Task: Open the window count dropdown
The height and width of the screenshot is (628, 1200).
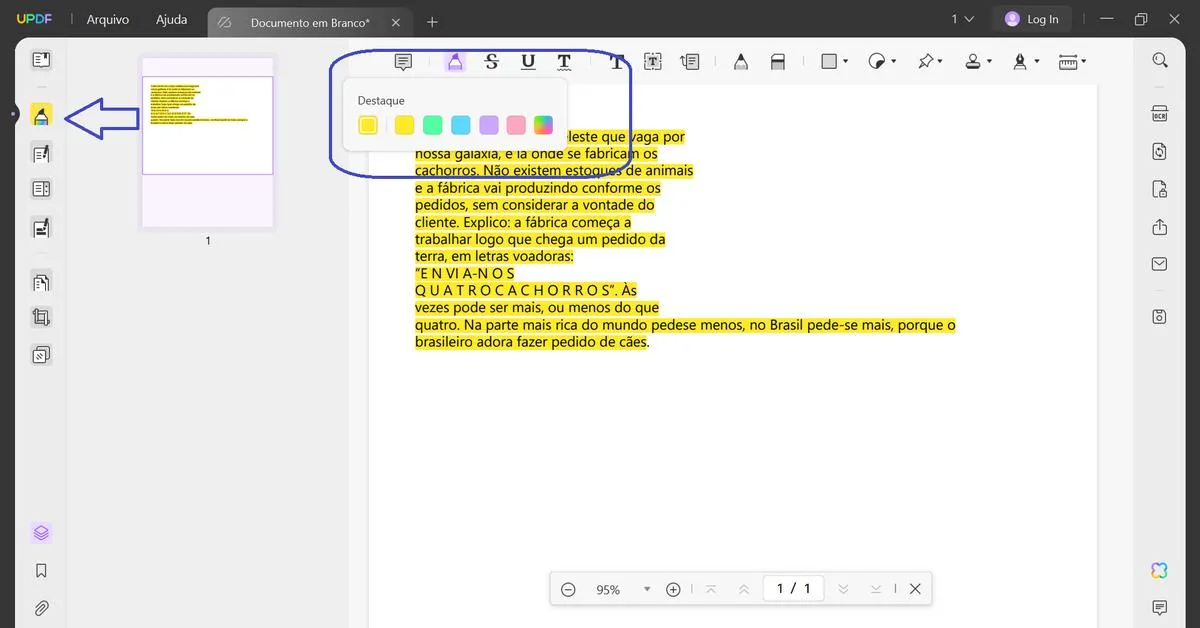Action: click(962, 19)
